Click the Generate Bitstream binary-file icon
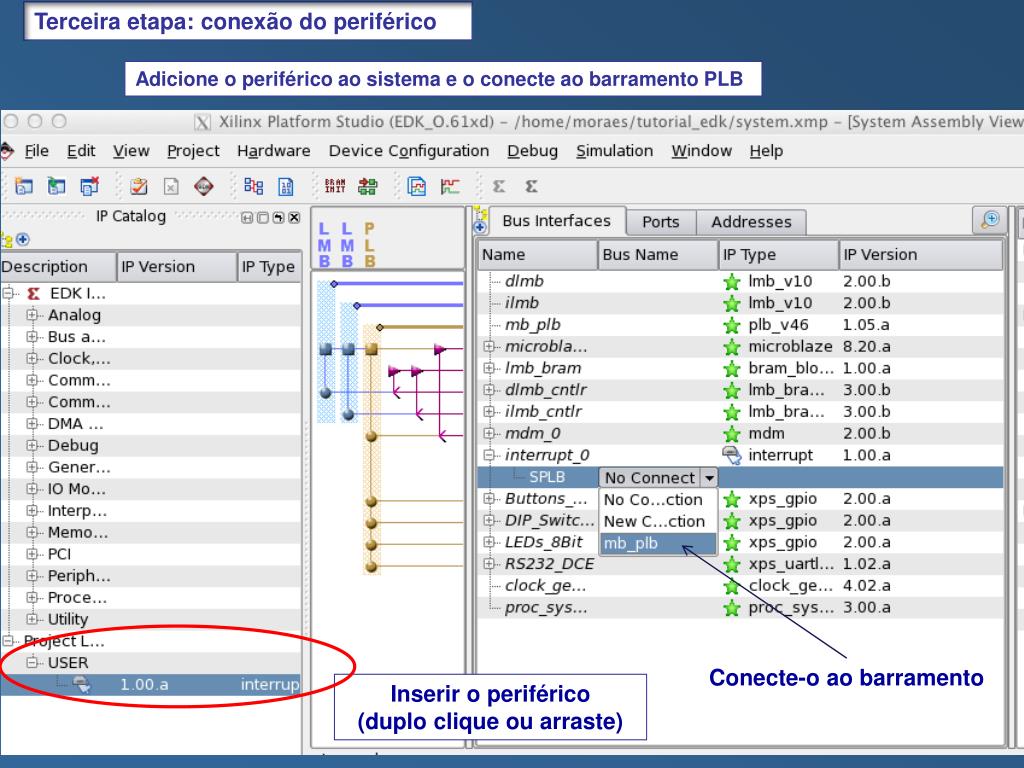This screenshot has height=768, width=1024. (286, 187)
